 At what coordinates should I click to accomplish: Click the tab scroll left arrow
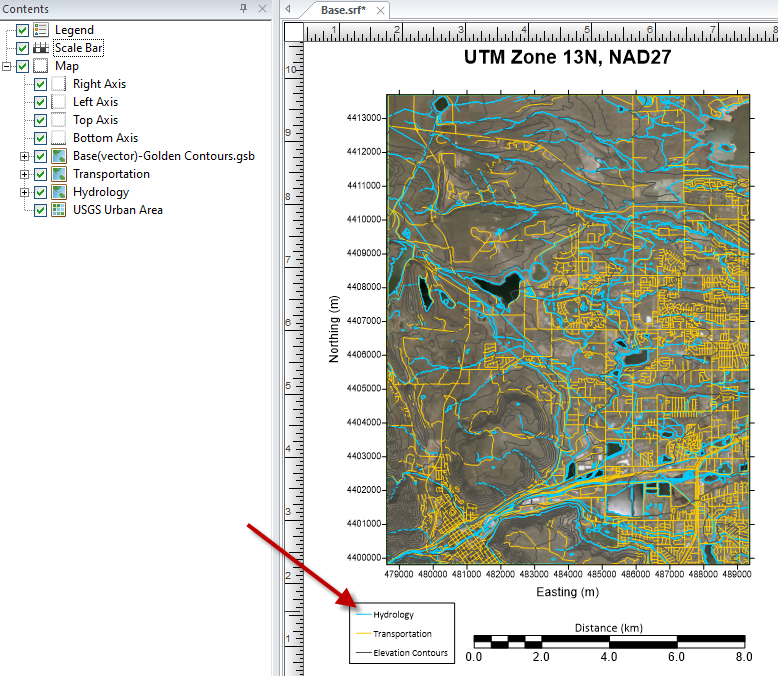click(288, 8)
